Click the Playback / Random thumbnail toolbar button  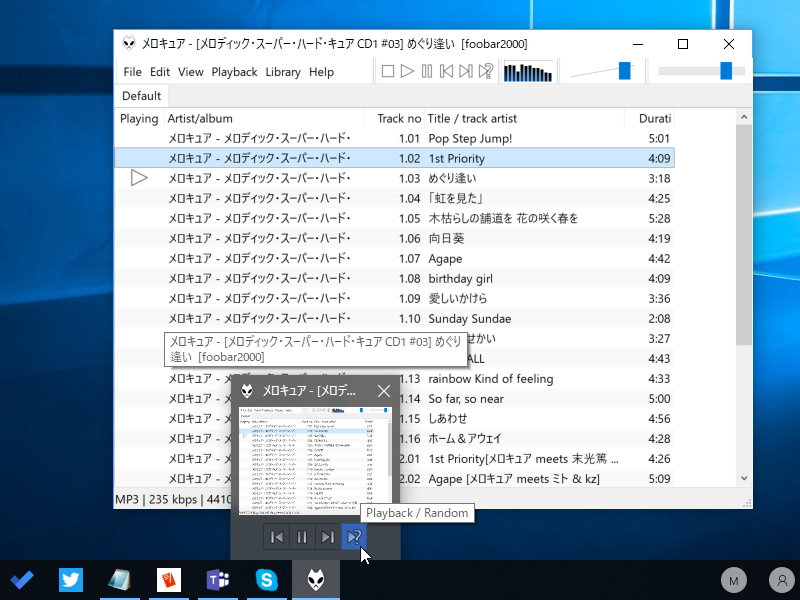(354, 537)
